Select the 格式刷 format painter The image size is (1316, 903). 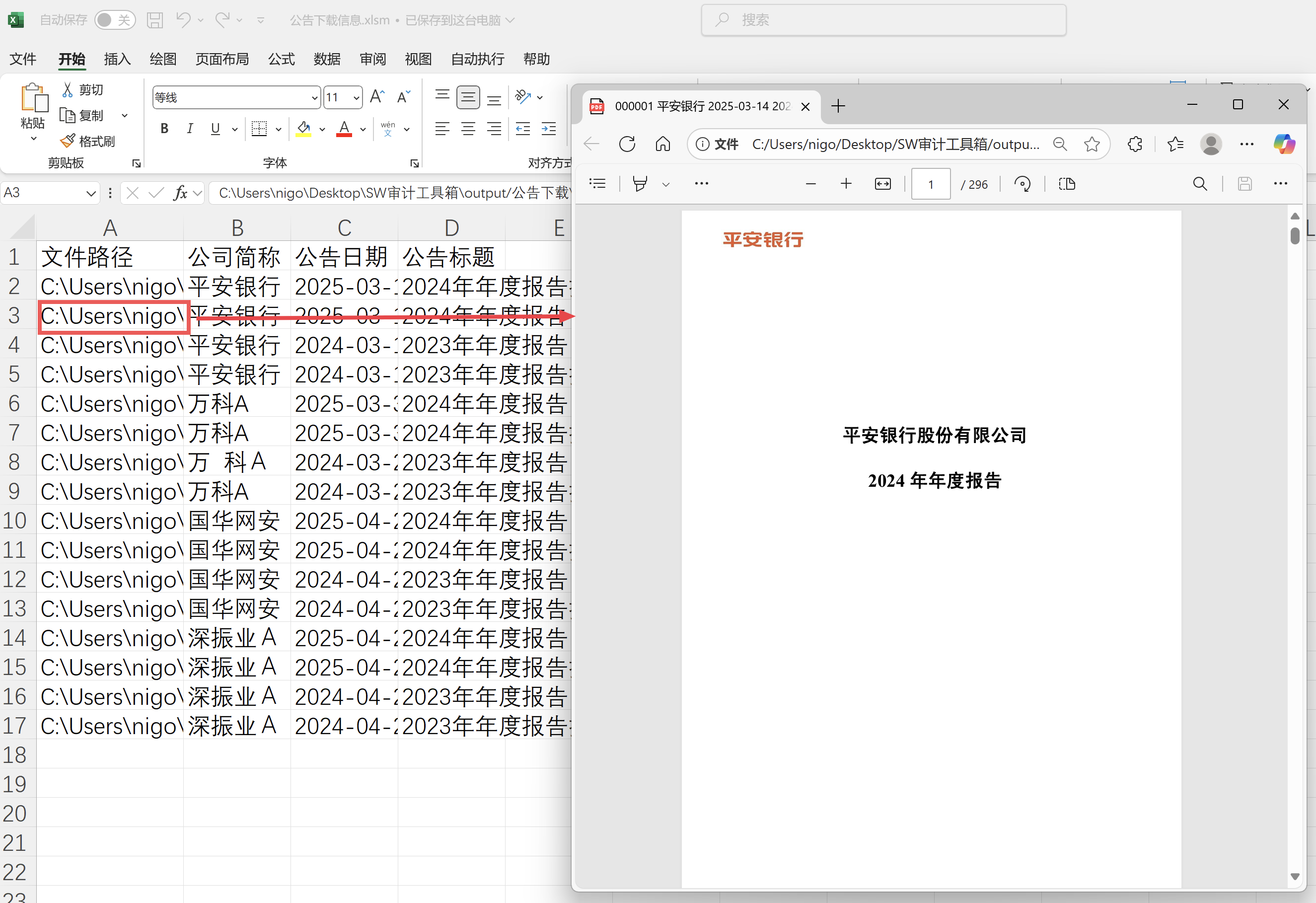88,141
